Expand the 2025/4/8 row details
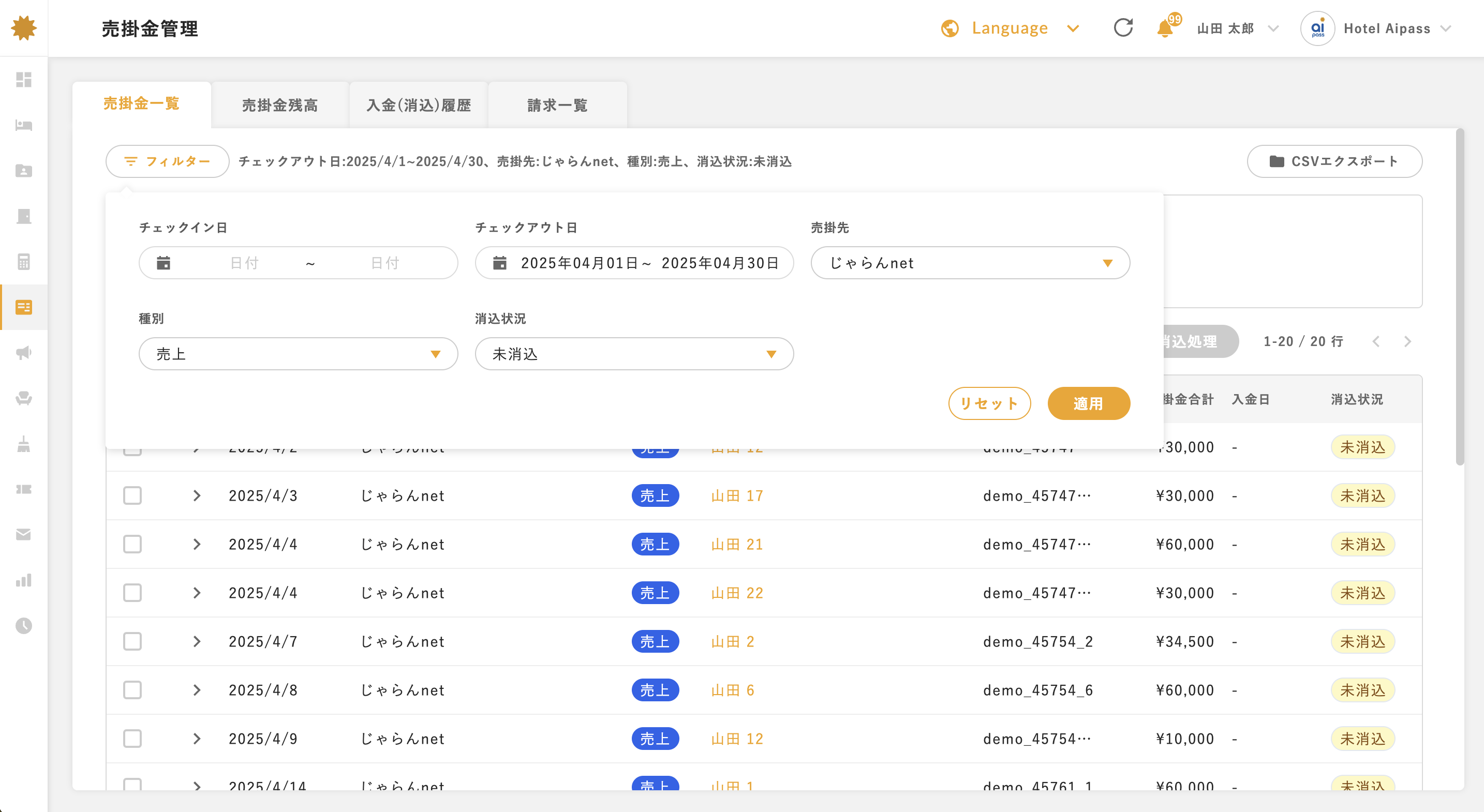 coord(197,690)
